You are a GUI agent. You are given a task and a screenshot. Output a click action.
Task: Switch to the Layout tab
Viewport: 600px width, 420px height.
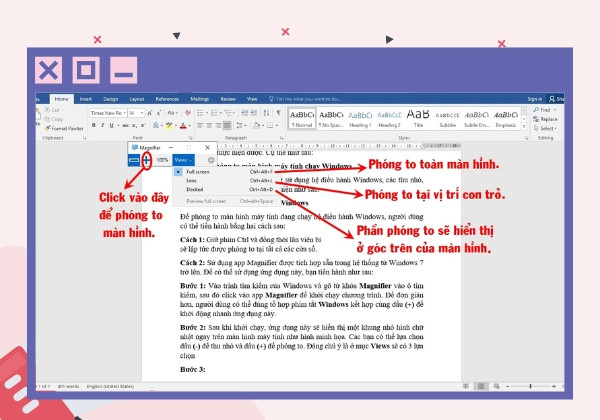point(137,99)
